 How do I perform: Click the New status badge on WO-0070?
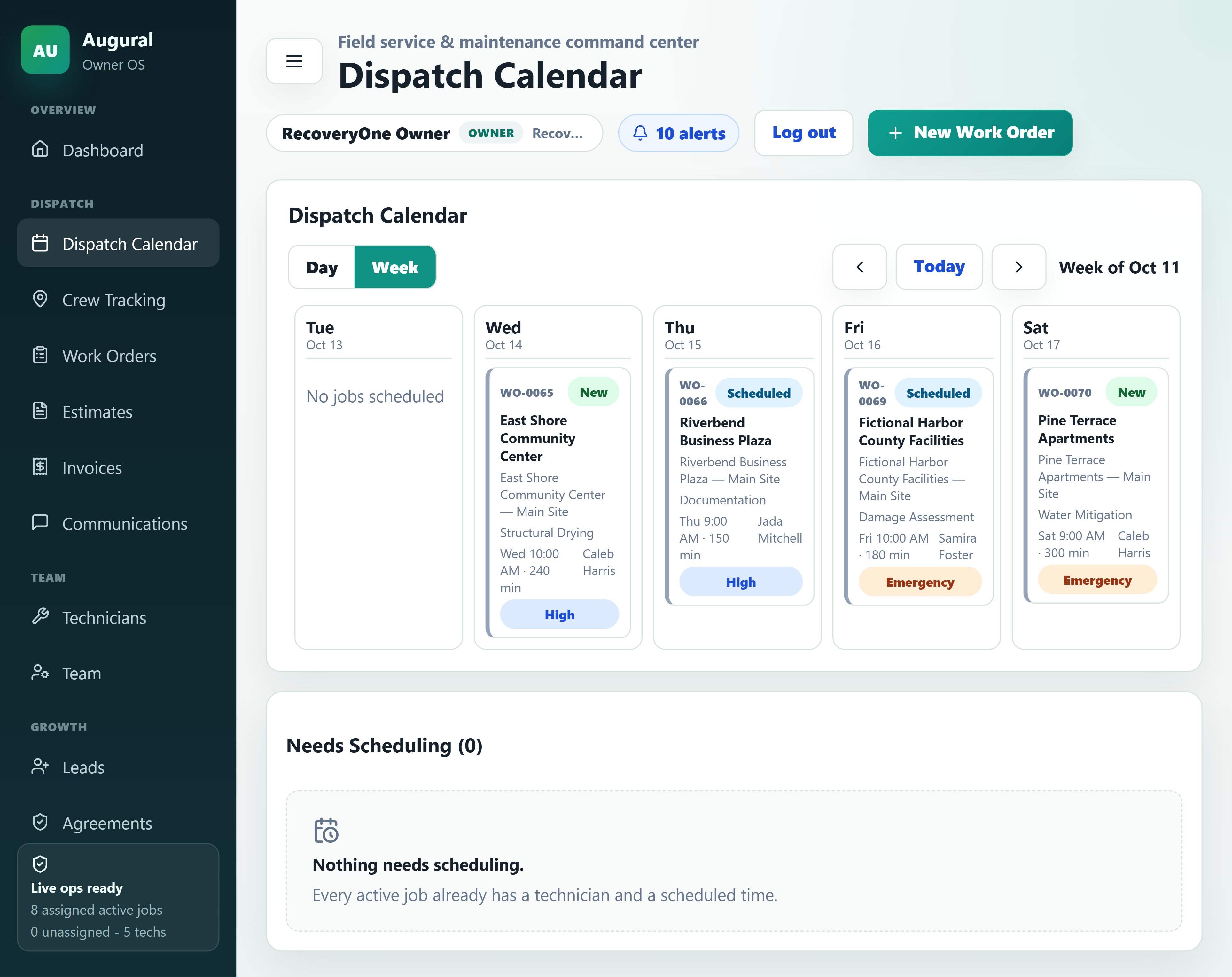1131,392
